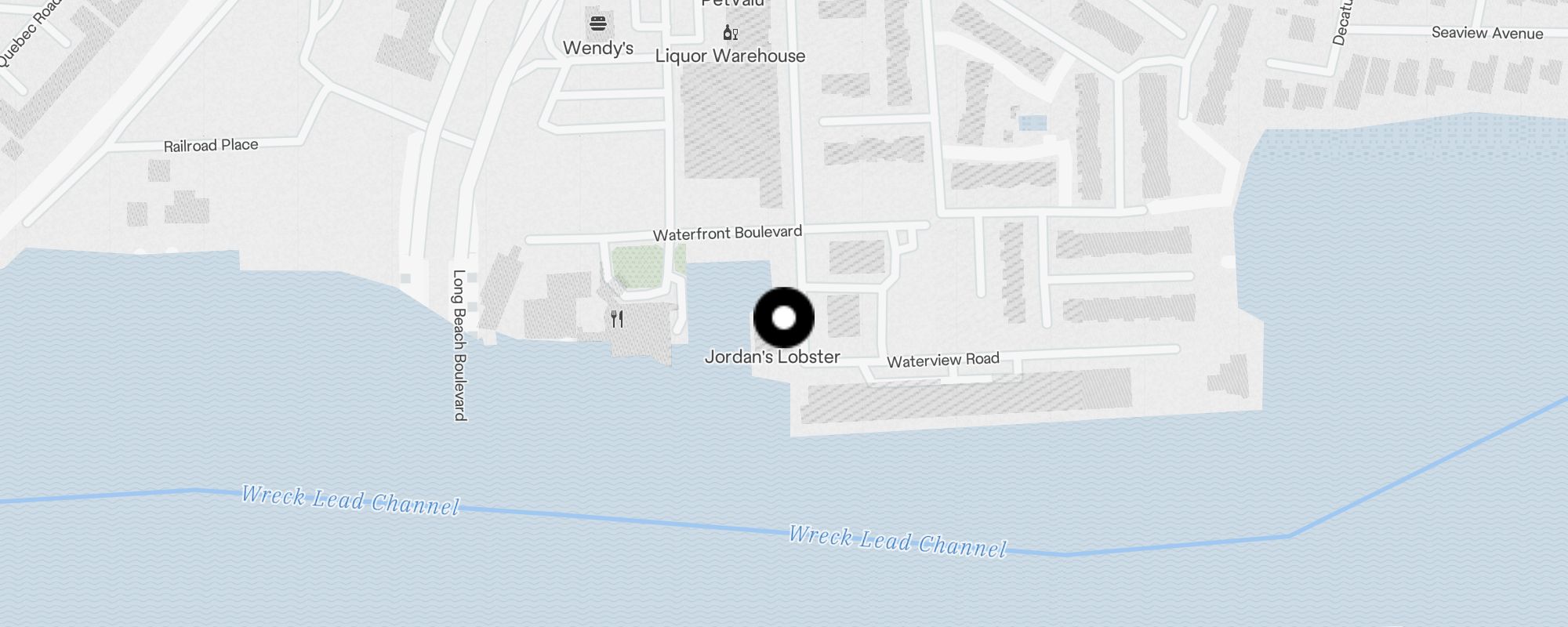Screen dimensions: 1568x627
Task: Click the Liquor Warehouse bottle icon
Action: pos(731,33)
